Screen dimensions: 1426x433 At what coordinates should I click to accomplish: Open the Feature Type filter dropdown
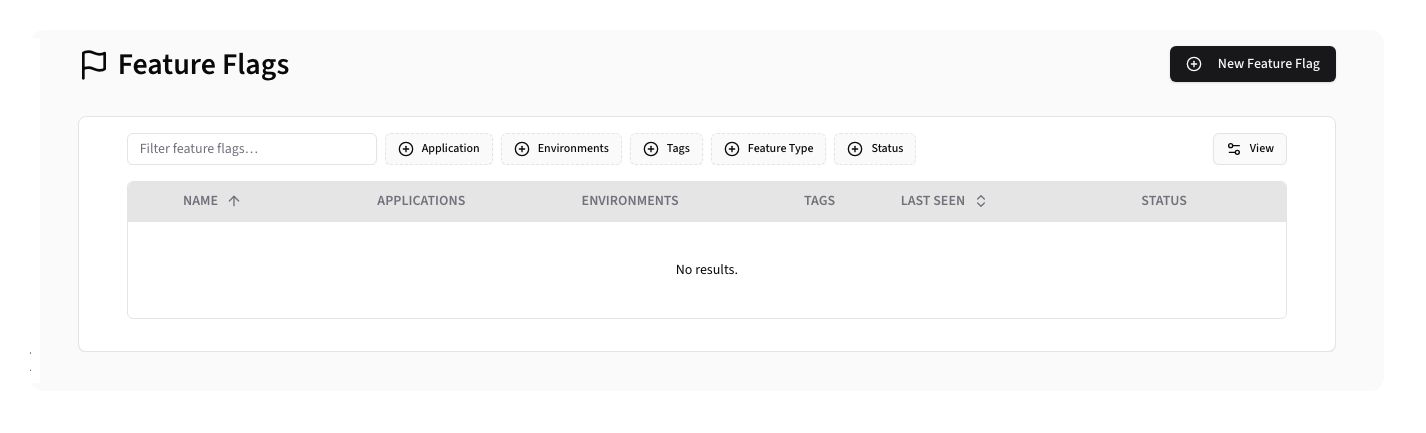768,149
